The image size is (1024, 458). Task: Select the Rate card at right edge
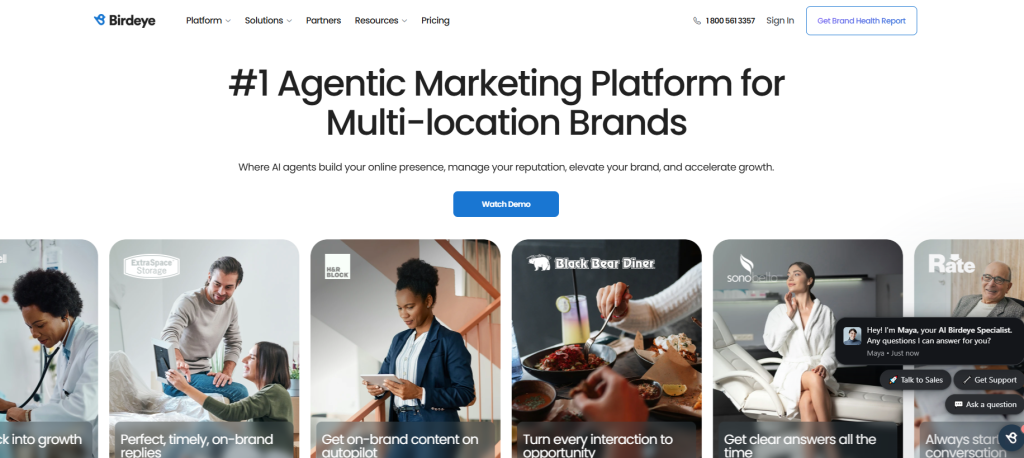click(969, 348)
